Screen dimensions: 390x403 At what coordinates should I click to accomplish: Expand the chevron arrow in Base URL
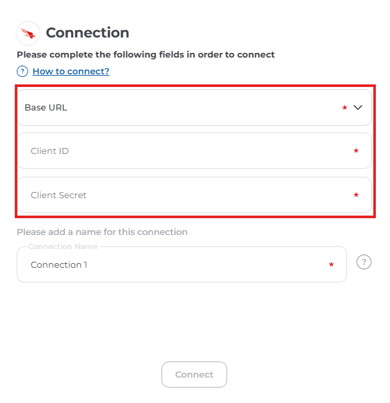click(358, 107)
